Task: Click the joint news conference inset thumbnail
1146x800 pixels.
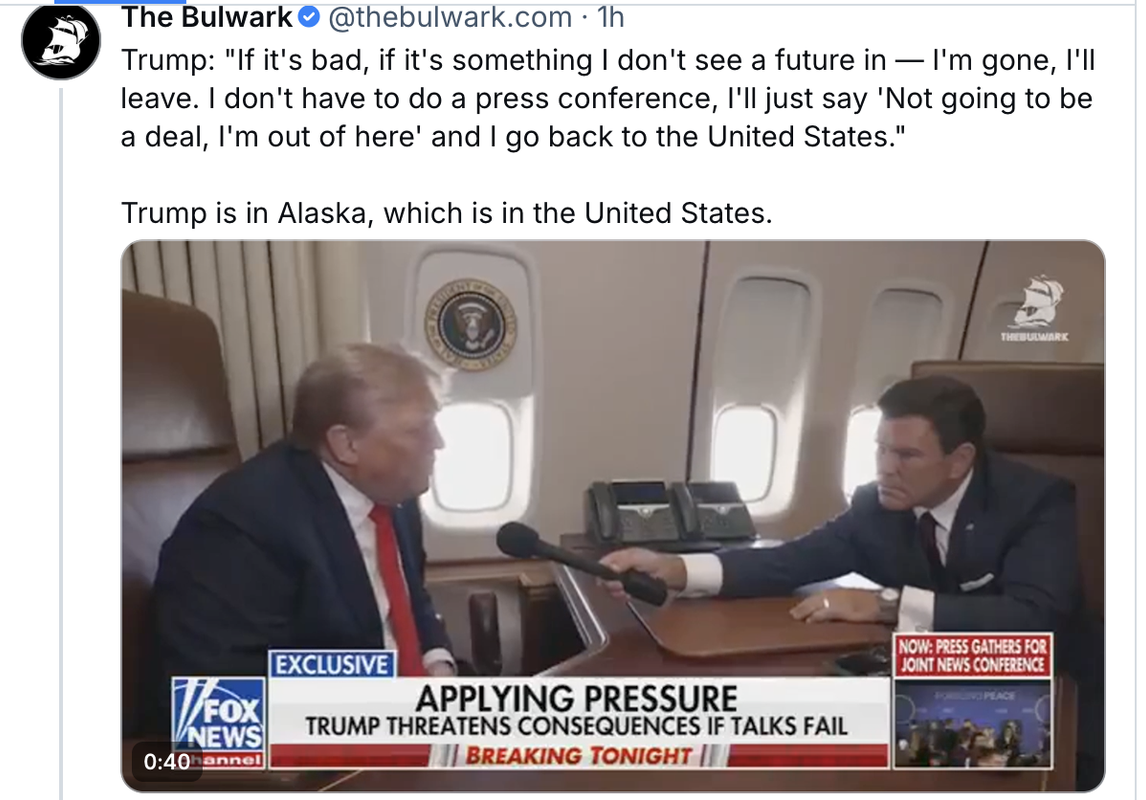Action: [x=973, y=723]
